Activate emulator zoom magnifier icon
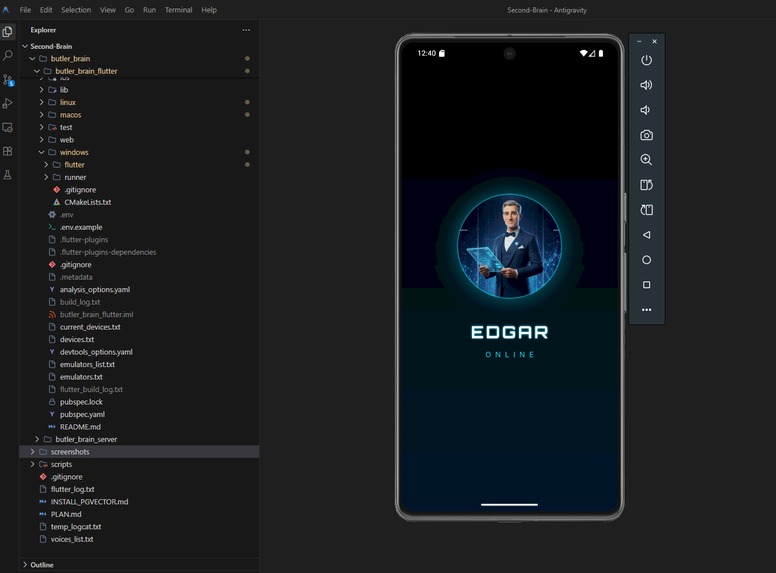Screen dimensions: 776x573 (646, 159)
